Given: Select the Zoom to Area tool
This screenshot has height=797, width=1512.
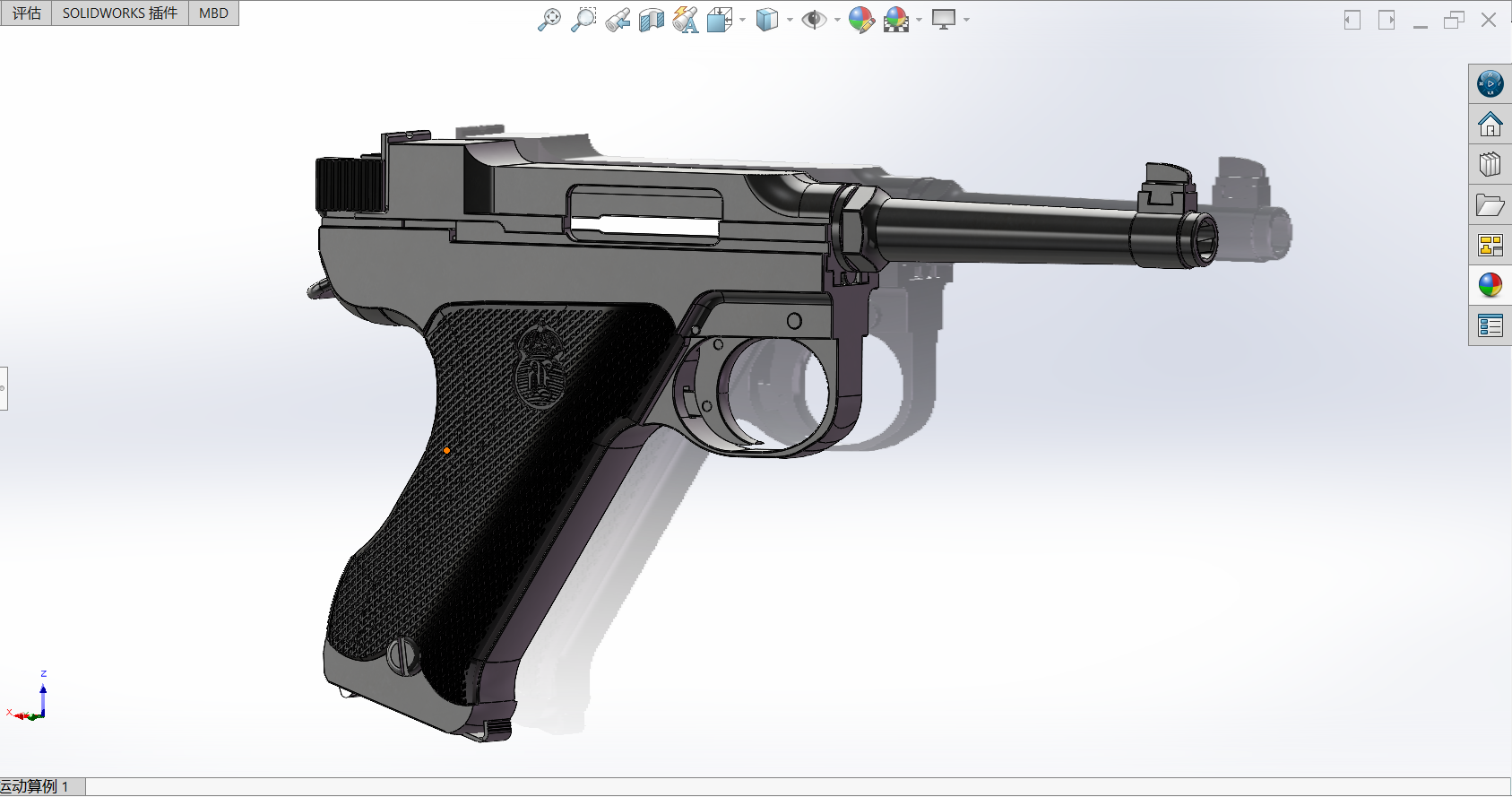Looking at the screenshot, I should (x=583, y=20).
